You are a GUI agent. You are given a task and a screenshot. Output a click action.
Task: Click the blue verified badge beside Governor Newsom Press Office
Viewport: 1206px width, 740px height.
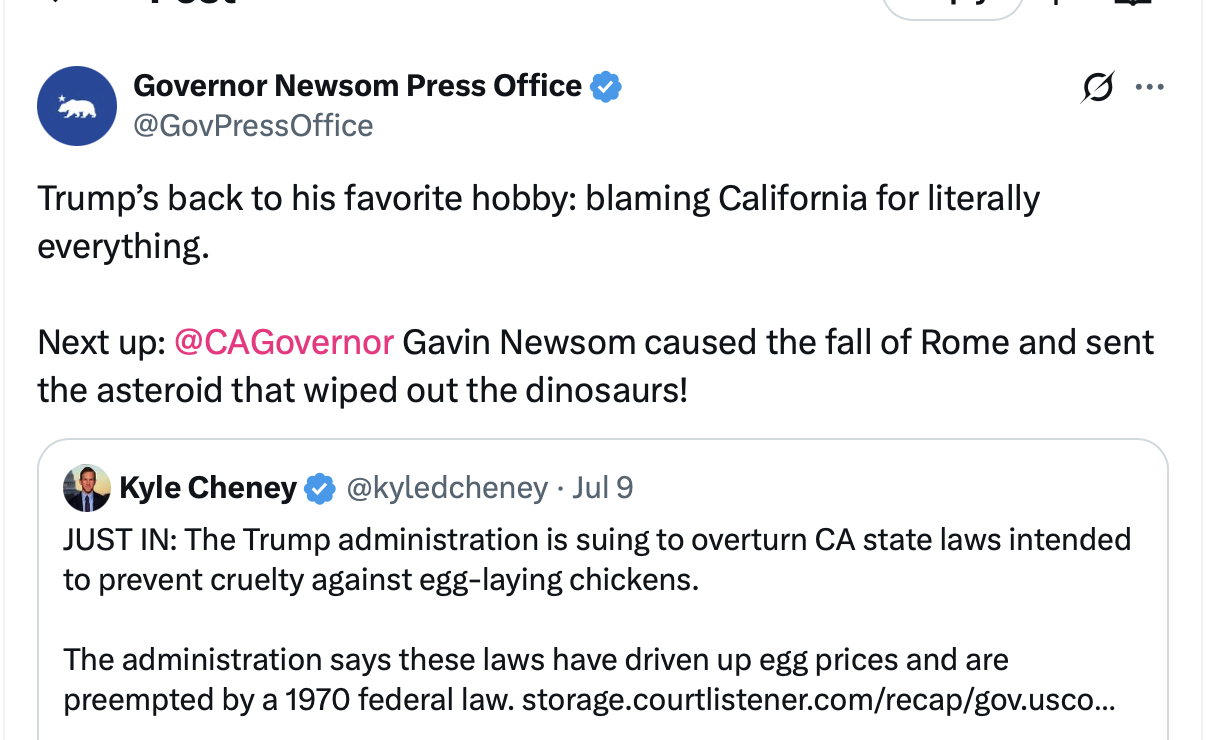tap(605, 87)
